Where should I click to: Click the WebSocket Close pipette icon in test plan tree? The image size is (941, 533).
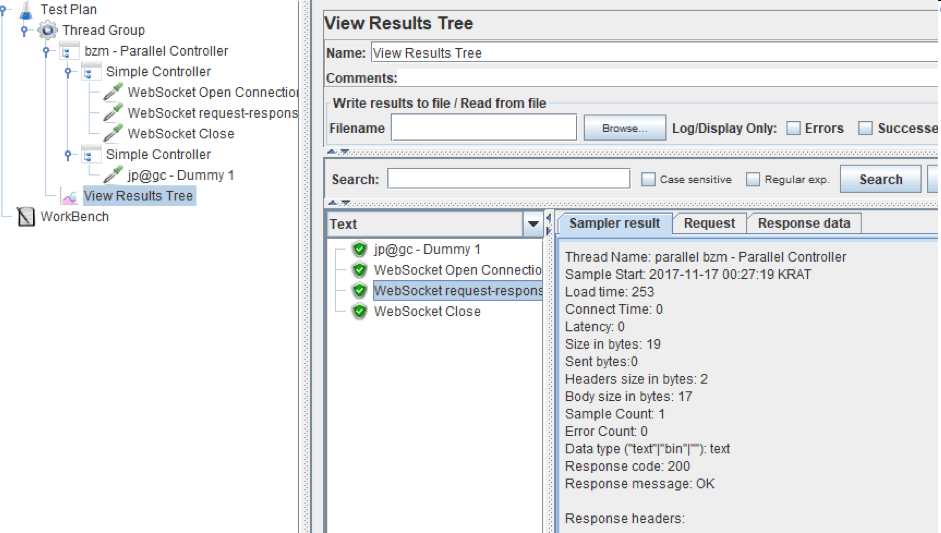click(113, 133)
